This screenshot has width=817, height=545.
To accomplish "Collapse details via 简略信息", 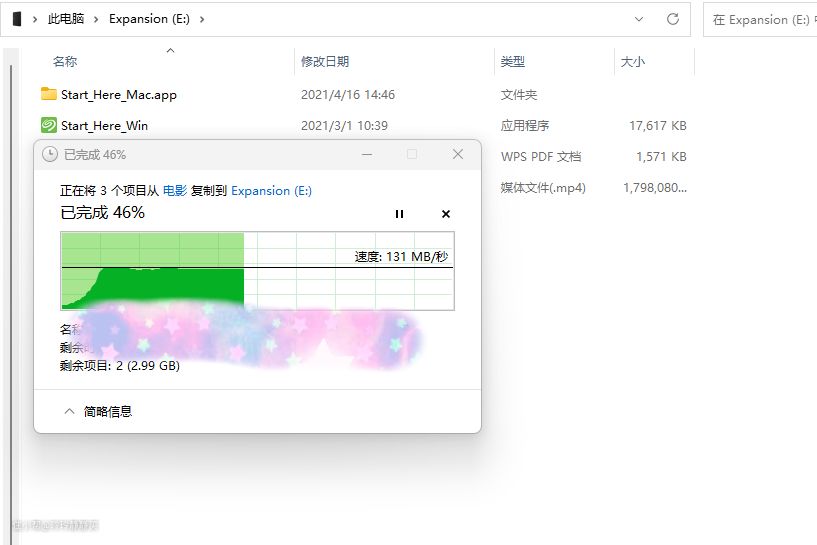I will pos(98,411).
